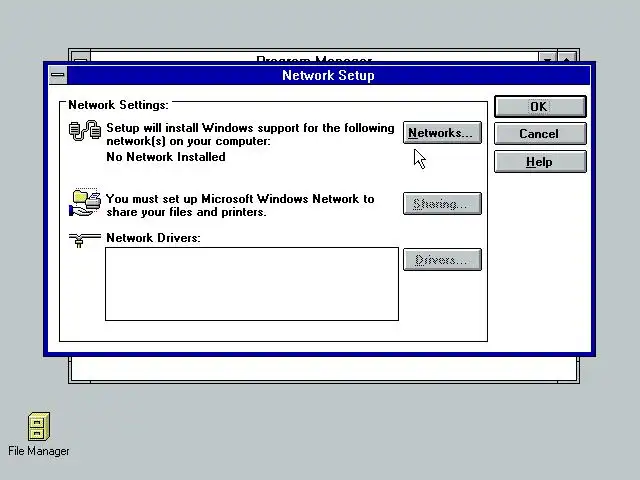The image size is (640, 480).
Task: Open the Networks... button
Action: 442,133
